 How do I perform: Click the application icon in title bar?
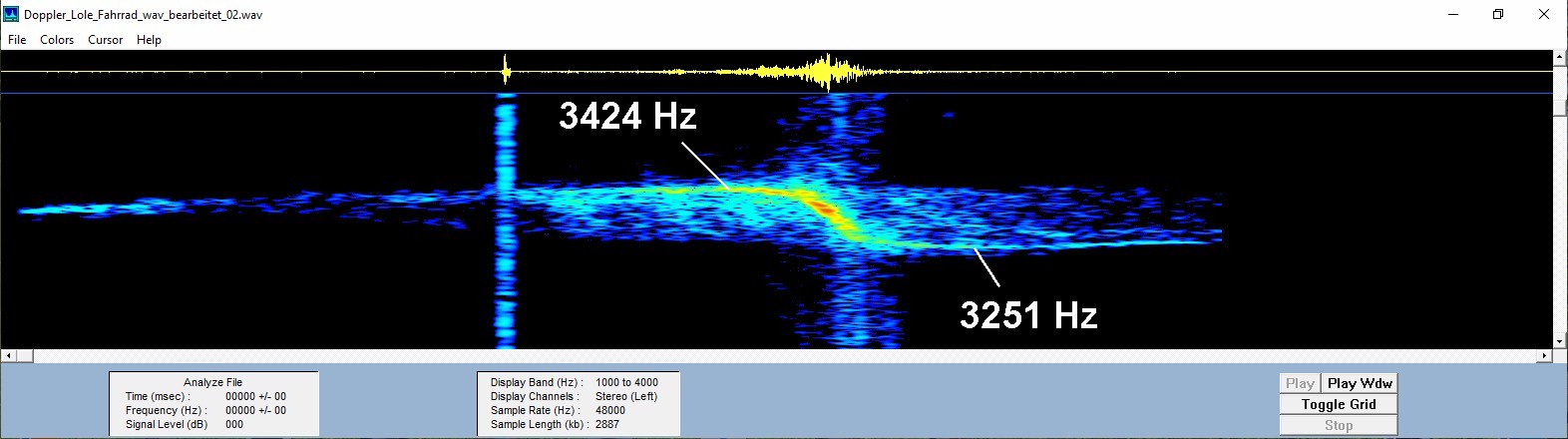pos(11,14)
